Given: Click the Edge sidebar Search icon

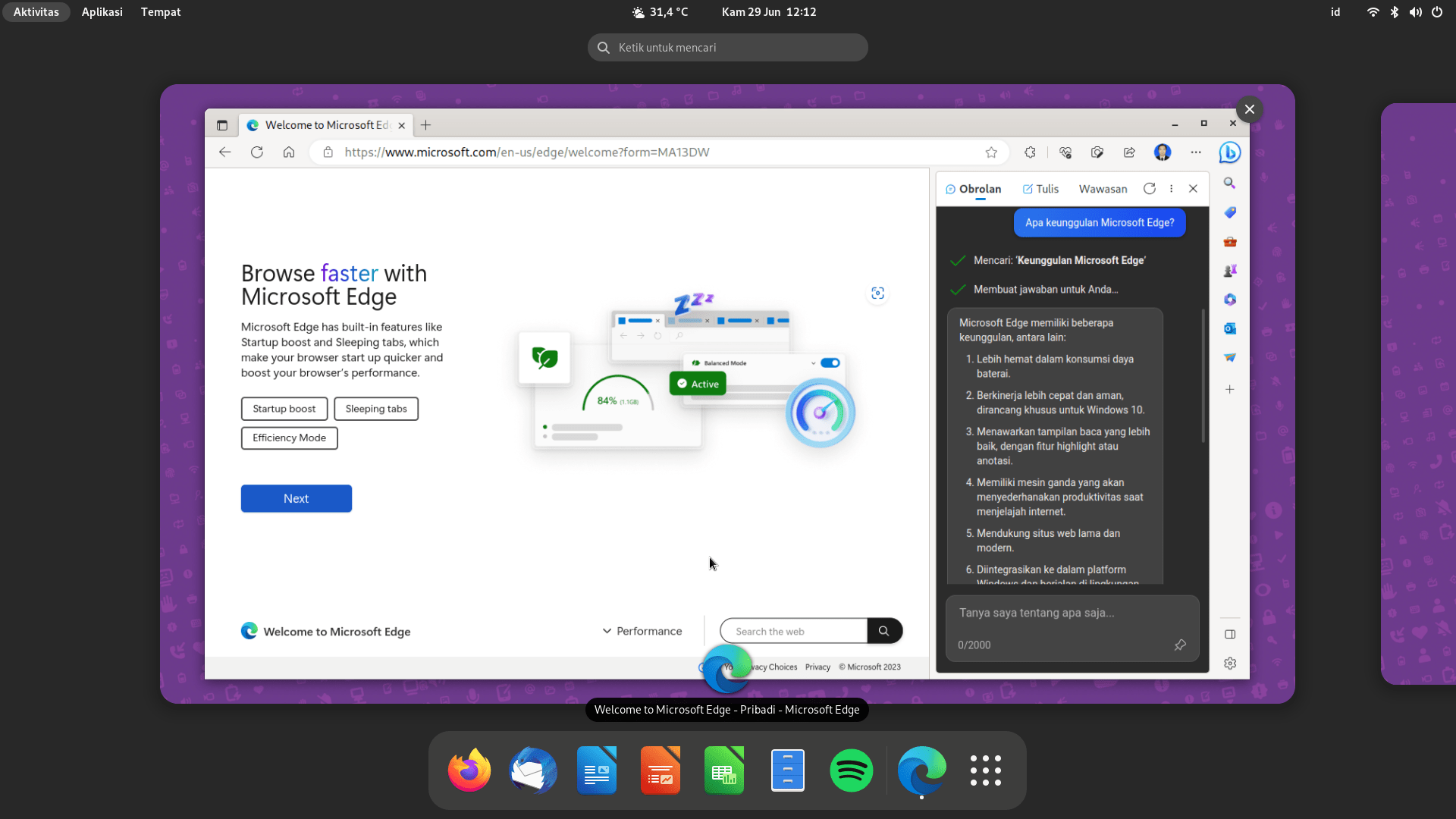Looking at the screenshot, I should pyautogui.click(x=1230, y=184).
